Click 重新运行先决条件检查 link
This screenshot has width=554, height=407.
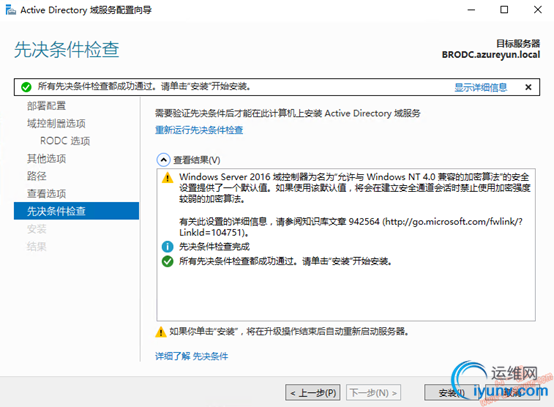point(199,130)
